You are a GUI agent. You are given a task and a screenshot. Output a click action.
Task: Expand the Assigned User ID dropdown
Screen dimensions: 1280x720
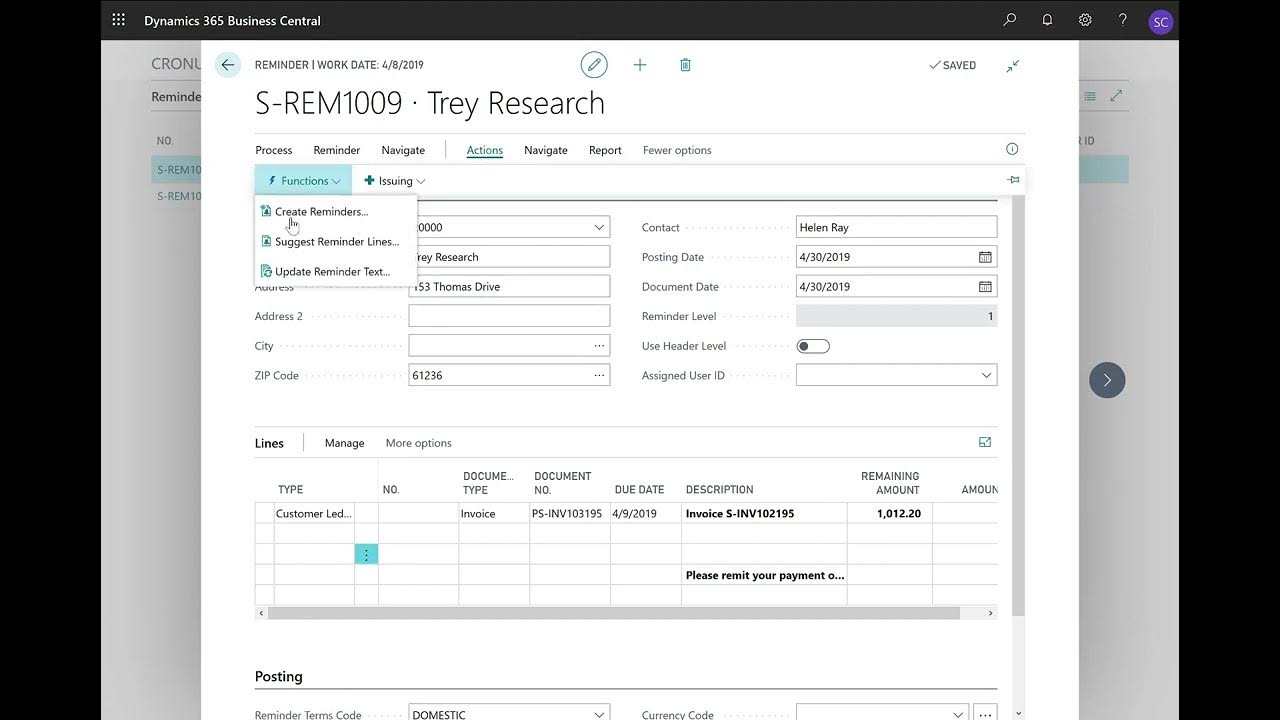[x=986, y=376]
